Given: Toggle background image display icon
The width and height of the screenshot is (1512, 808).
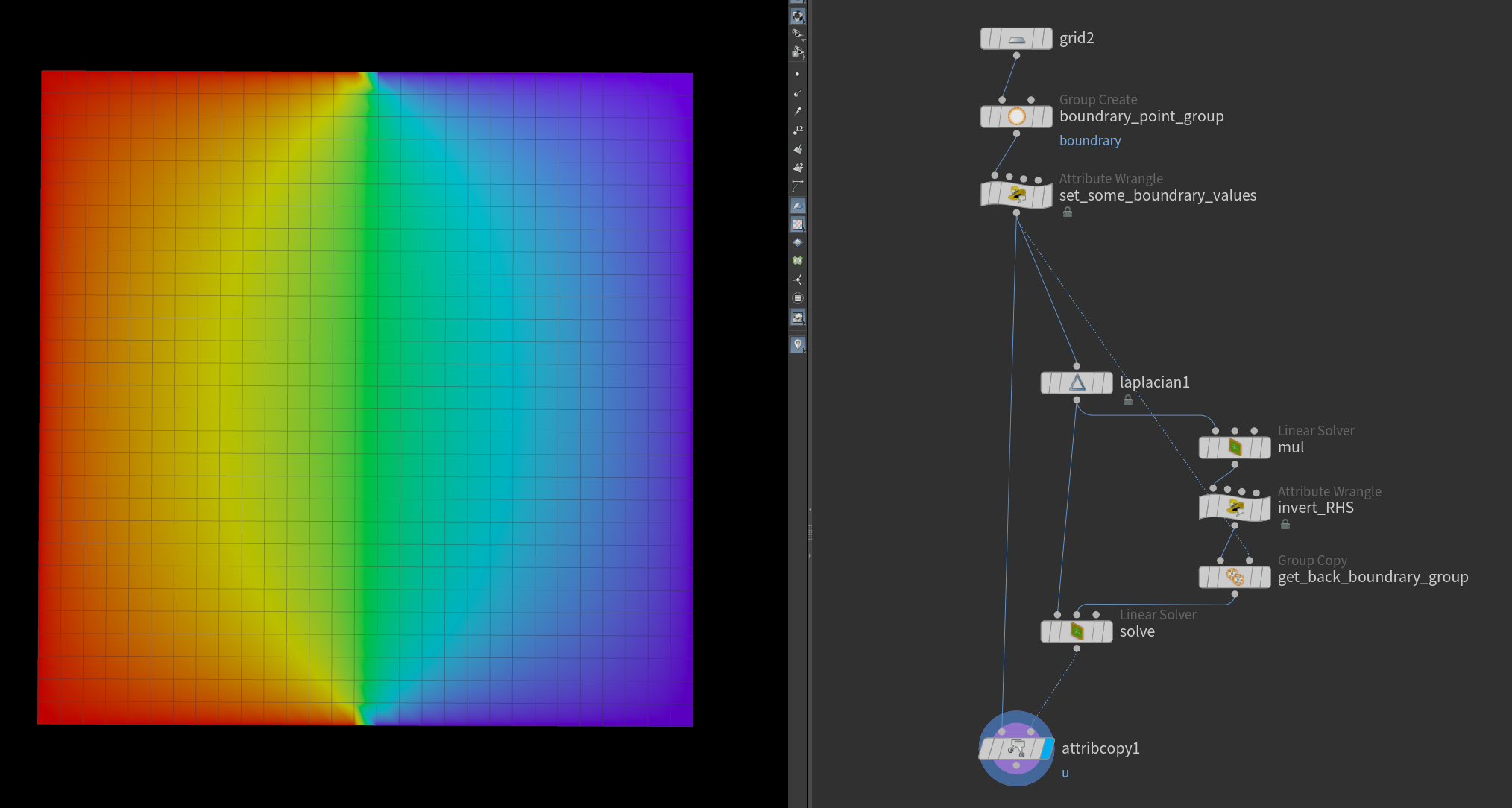Looking at the screenshot, I should (x=797, y=318).
